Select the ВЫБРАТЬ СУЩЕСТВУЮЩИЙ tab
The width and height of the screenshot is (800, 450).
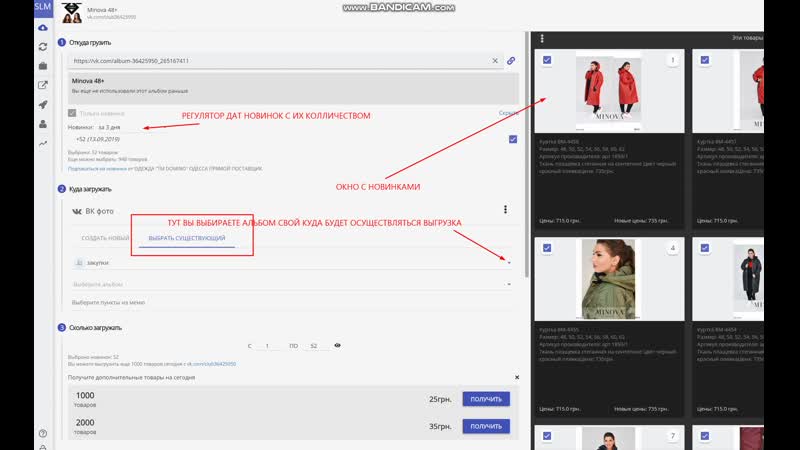point(186,237)
